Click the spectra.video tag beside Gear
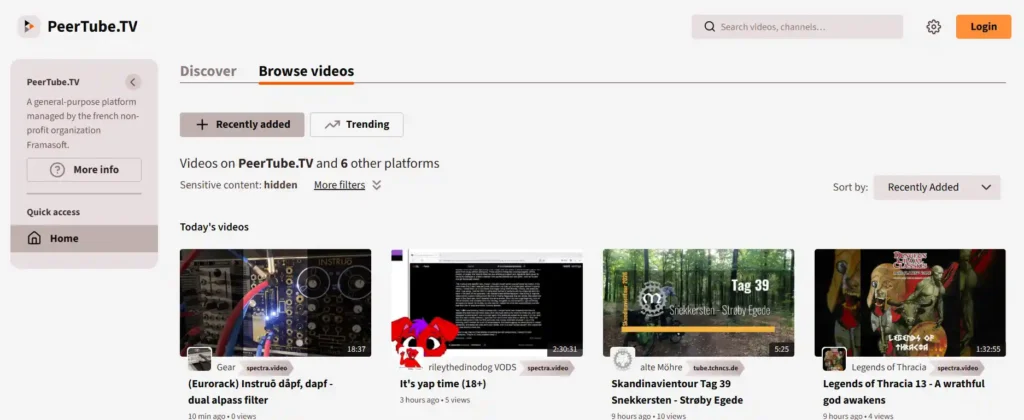Image resolution: width=1024 pixels, height=420 pixels. 267,368
